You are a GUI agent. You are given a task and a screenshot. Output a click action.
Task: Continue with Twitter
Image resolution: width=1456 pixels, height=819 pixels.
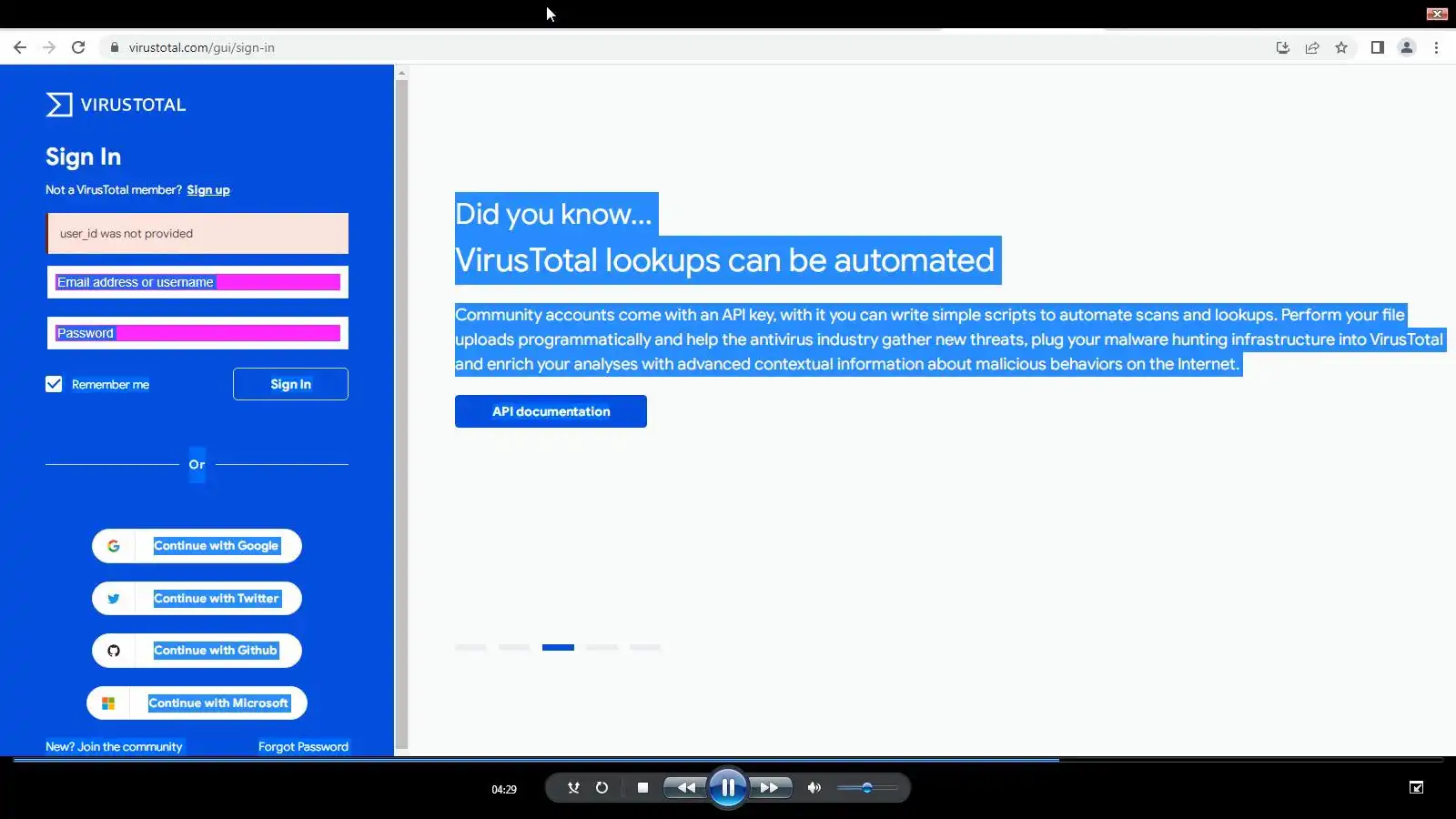tap(197, 599)
